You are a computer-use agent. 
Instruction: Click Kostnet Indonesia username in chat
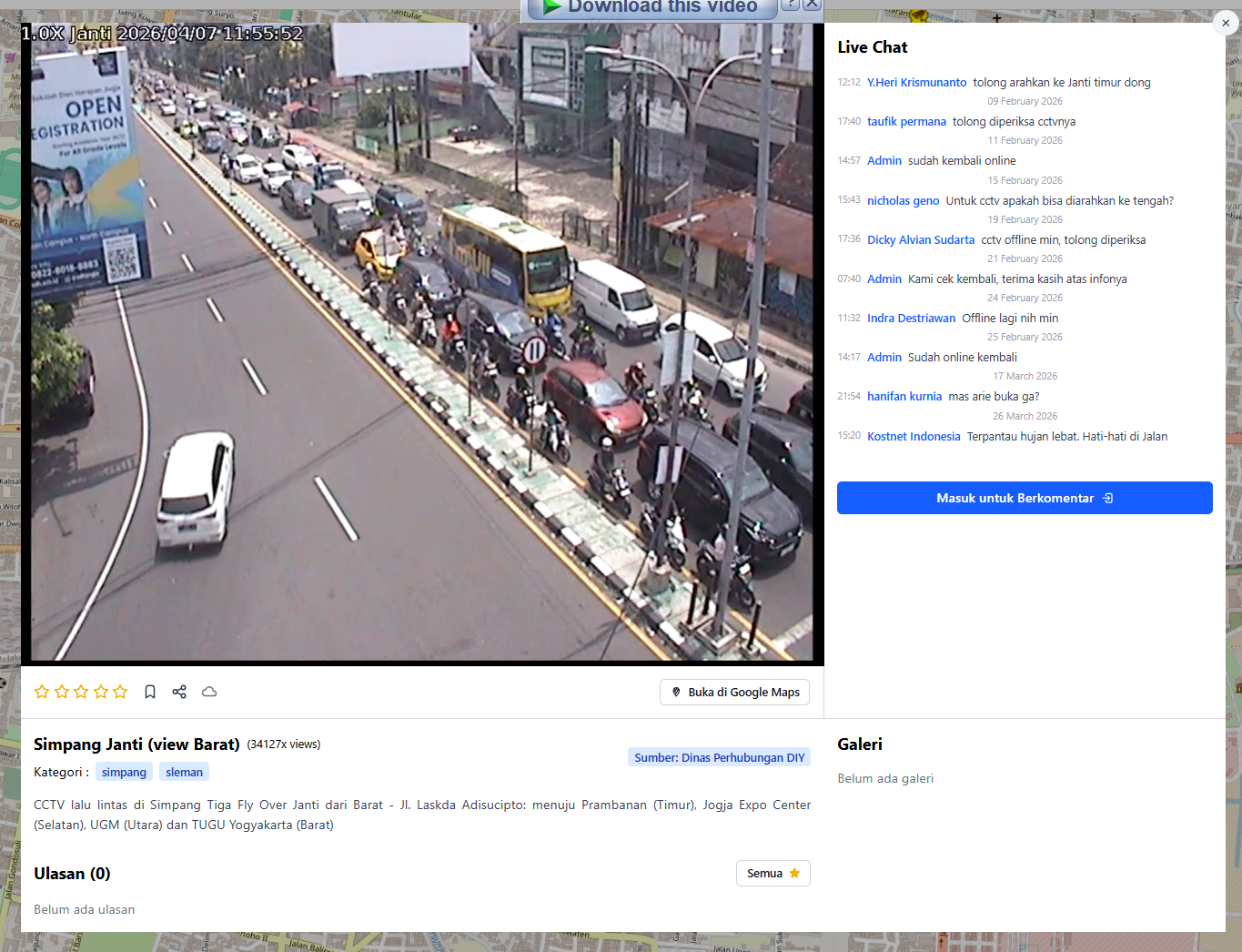click(x=914, y=436)
